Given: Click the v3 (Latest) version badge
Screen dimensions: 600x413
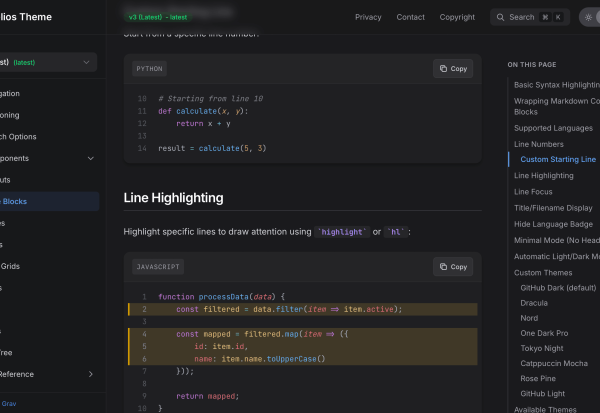Looking at the screenshot, I should 158,17.
